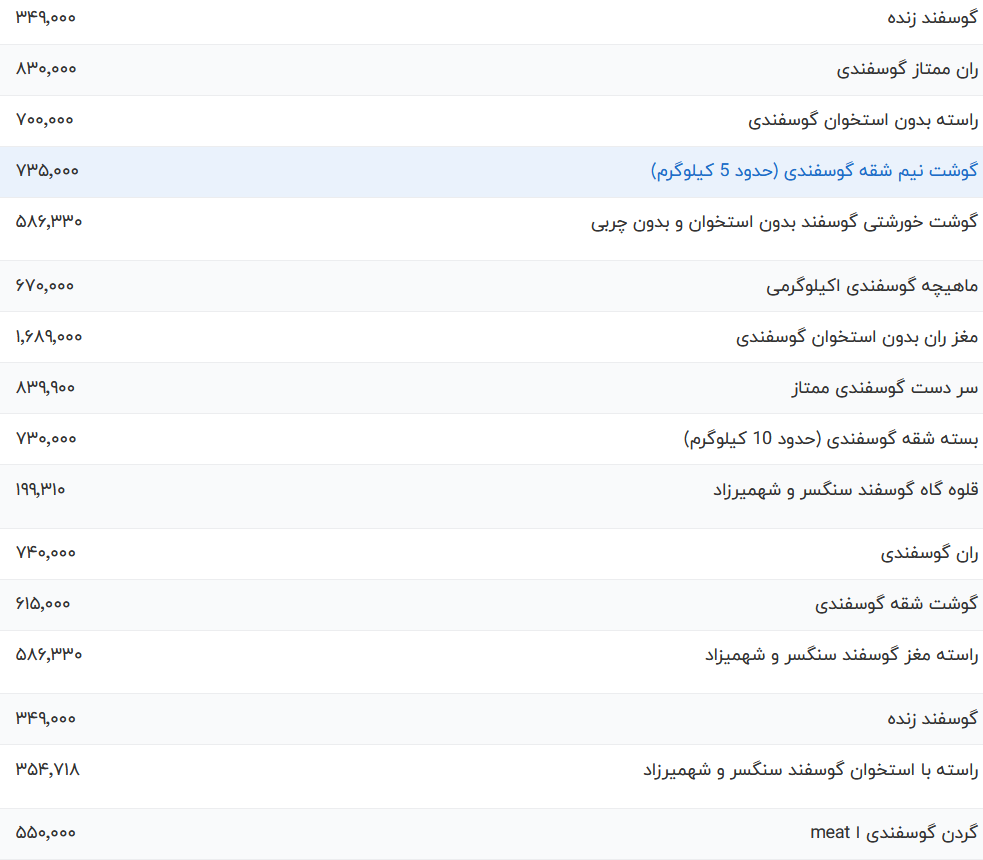Viewport: 983px width, 860px height.
Task: Open highlighted گوشت نیم شقه گوسفندی link
Action: coord(814,171)
